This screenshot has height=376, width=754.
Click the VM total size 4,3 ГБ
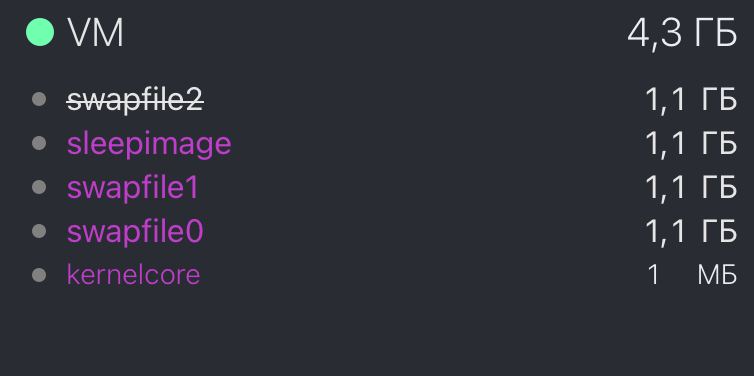682,34
